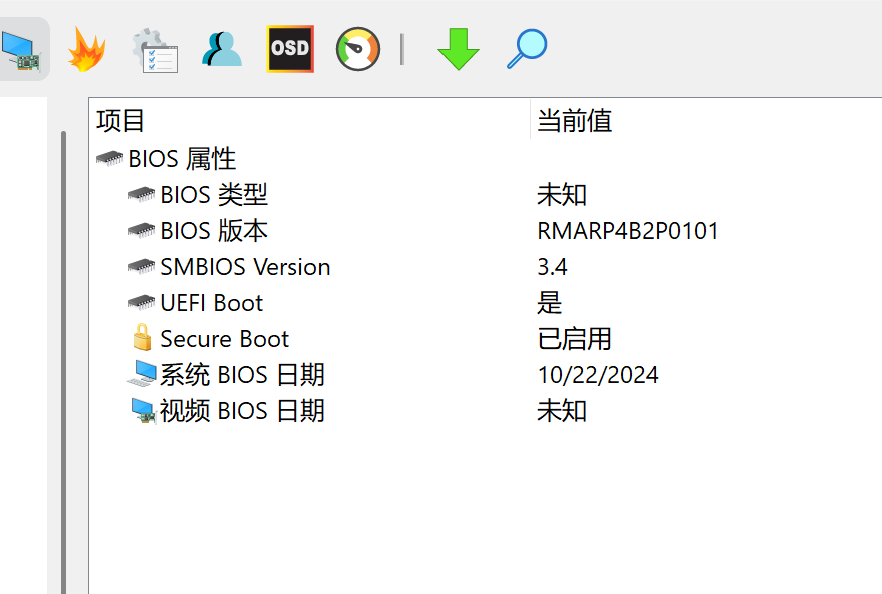Screen dimensions: 882x594
Task: Click the display card icon beside 视频 BIOS 日期
Action: click(x=143, y=411)
